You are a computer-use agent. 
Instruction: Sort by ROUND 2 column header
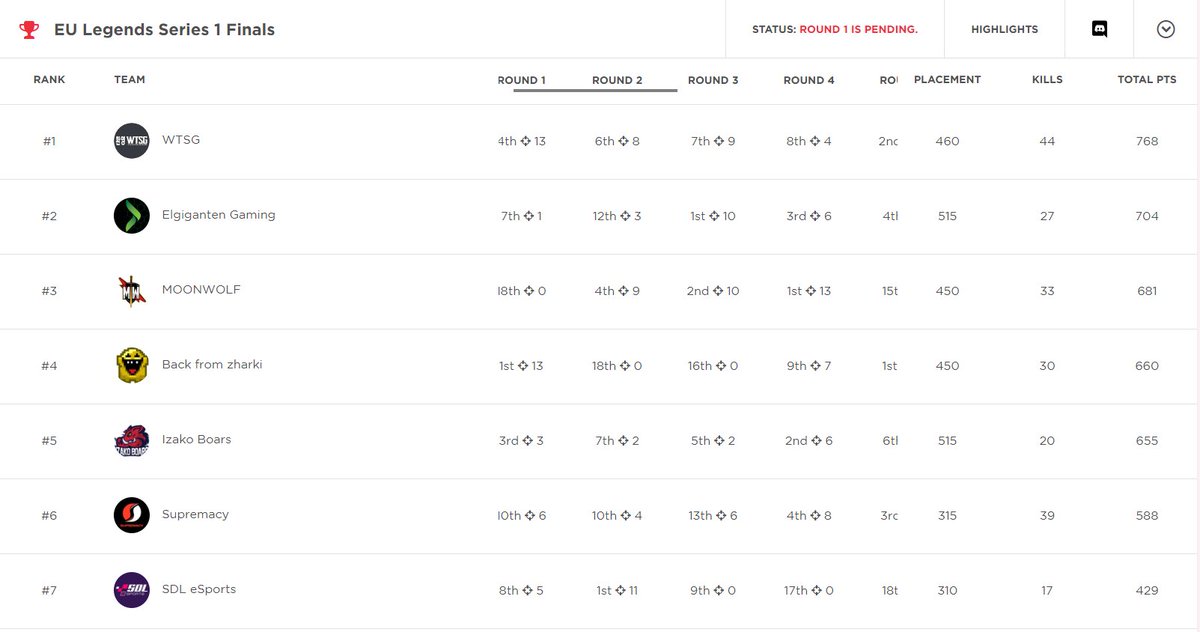617,80
